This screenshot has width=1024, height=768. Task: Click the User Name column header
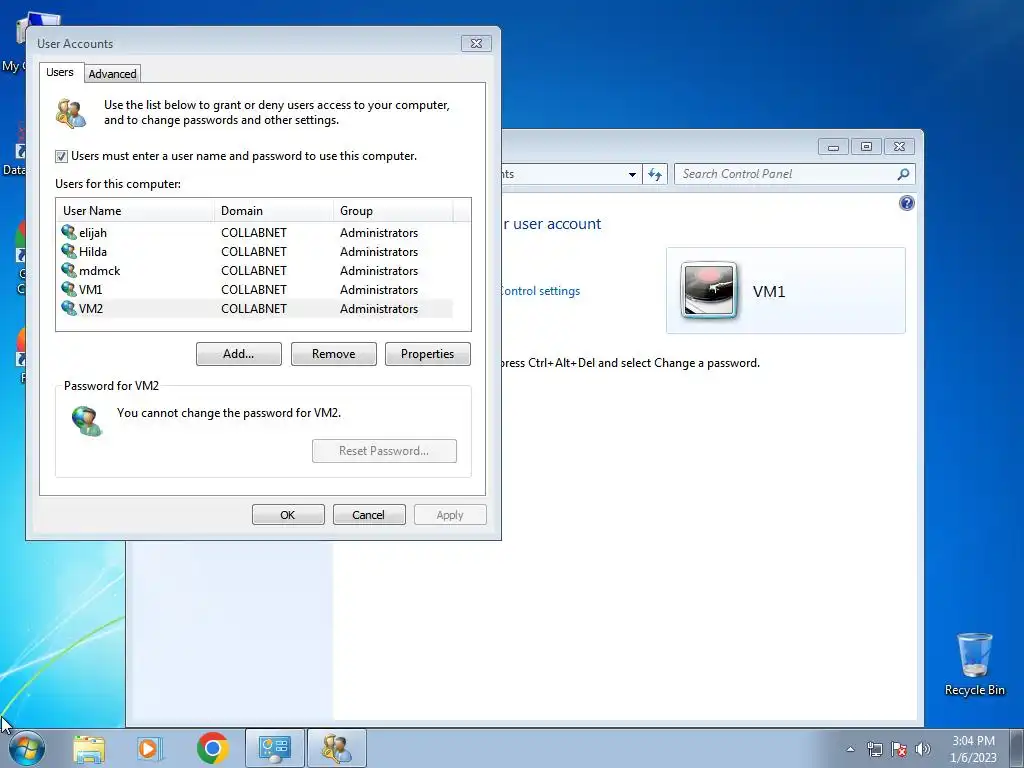pyautogui.click(x=135, y=210)
